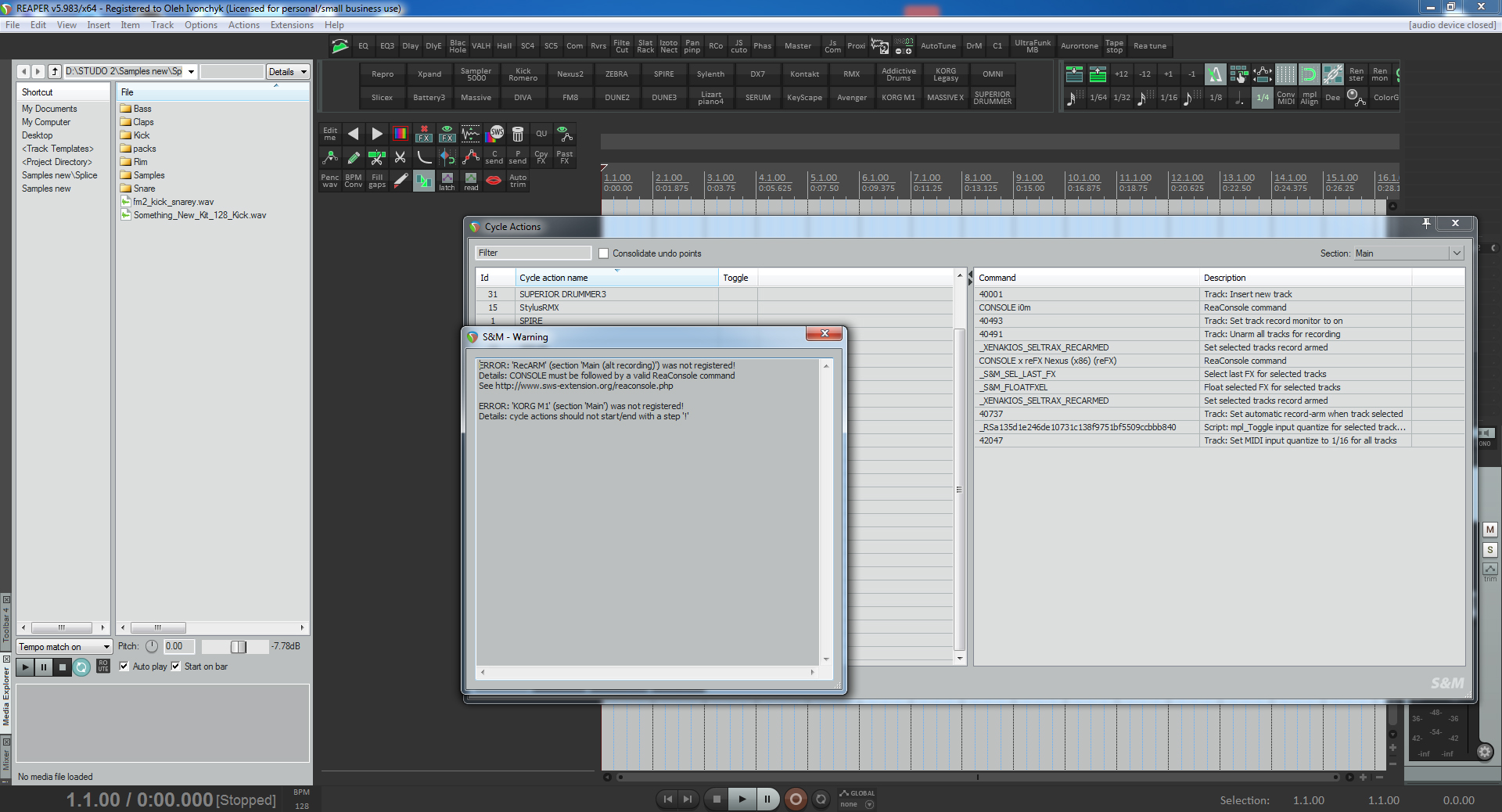Click the SWS color toolbar icon
This screenshot has width=1502, height=812.
(495, 134)
